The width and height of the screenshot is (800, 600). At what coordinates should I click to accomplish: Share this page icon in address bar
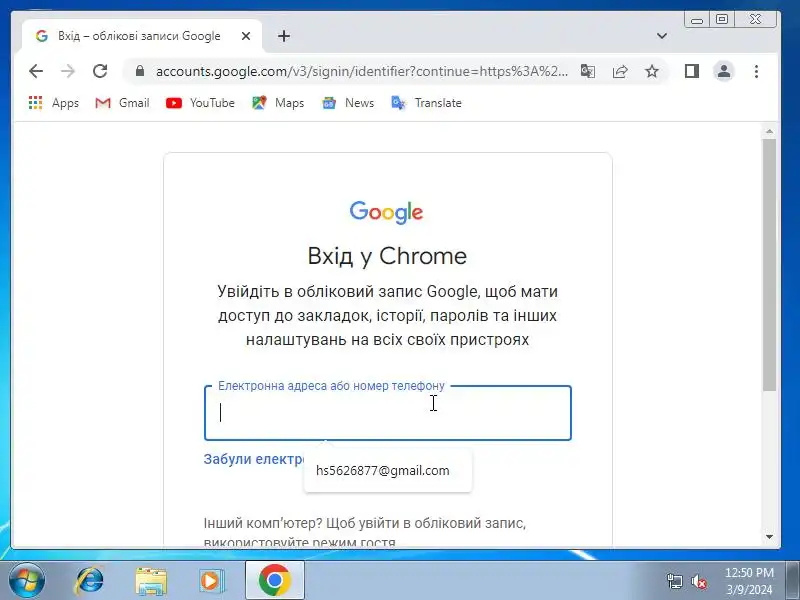[x=620, y=71]
